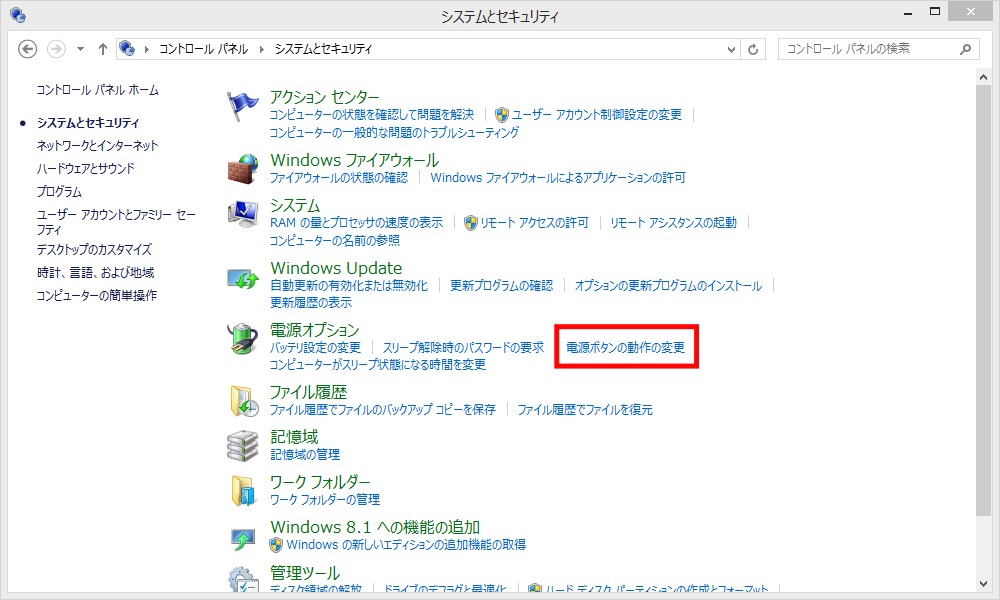This screenshot has width=1000, height=600.
Task: Open コントロール パネル ホーム
Action: pos(98,90)
